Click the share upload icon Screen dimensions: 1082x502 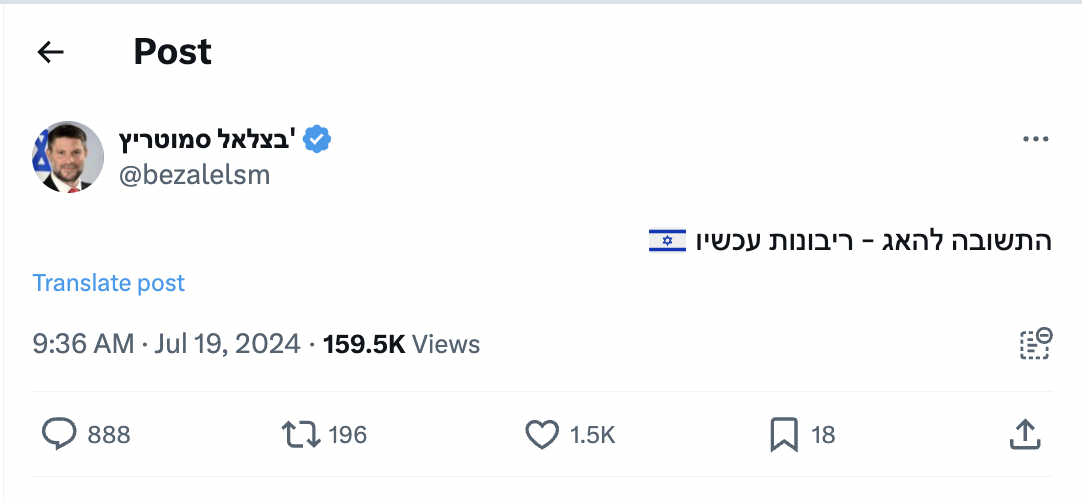coord(1025,434)
